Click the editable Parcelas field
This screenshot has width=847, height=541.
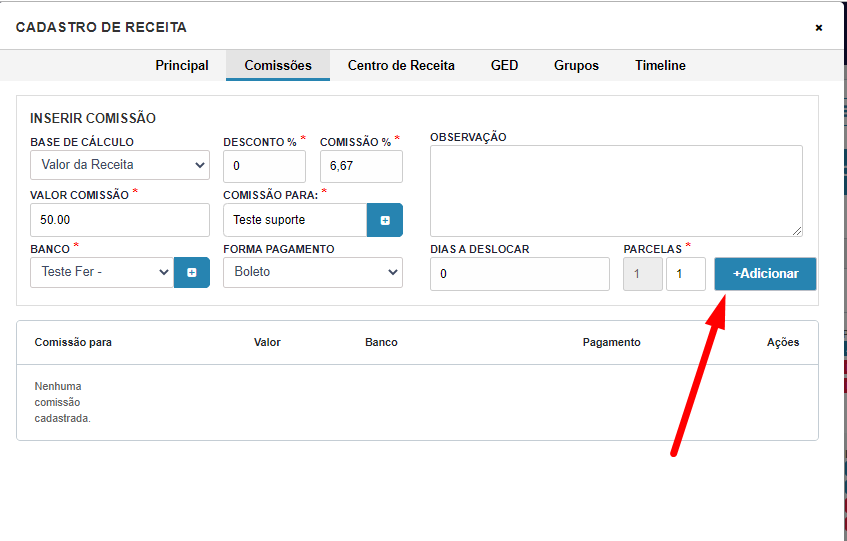tap(685, 274)
